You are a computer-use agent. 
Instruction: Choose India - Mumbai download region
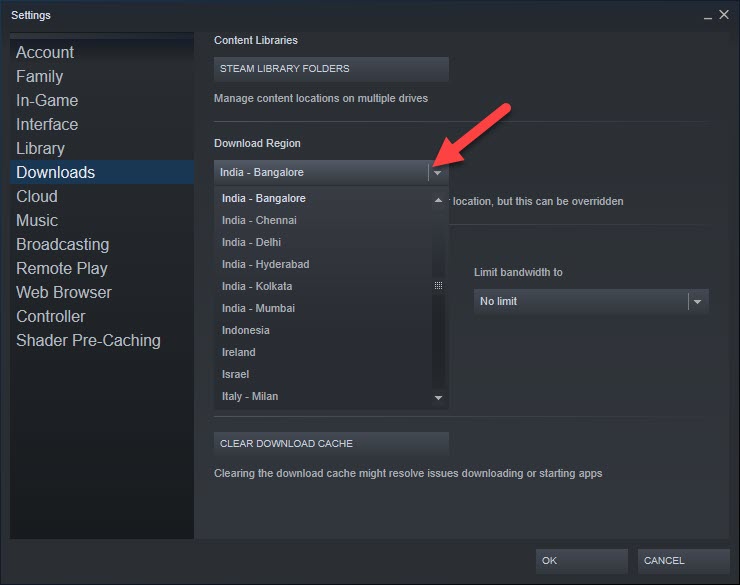(258, 308)
